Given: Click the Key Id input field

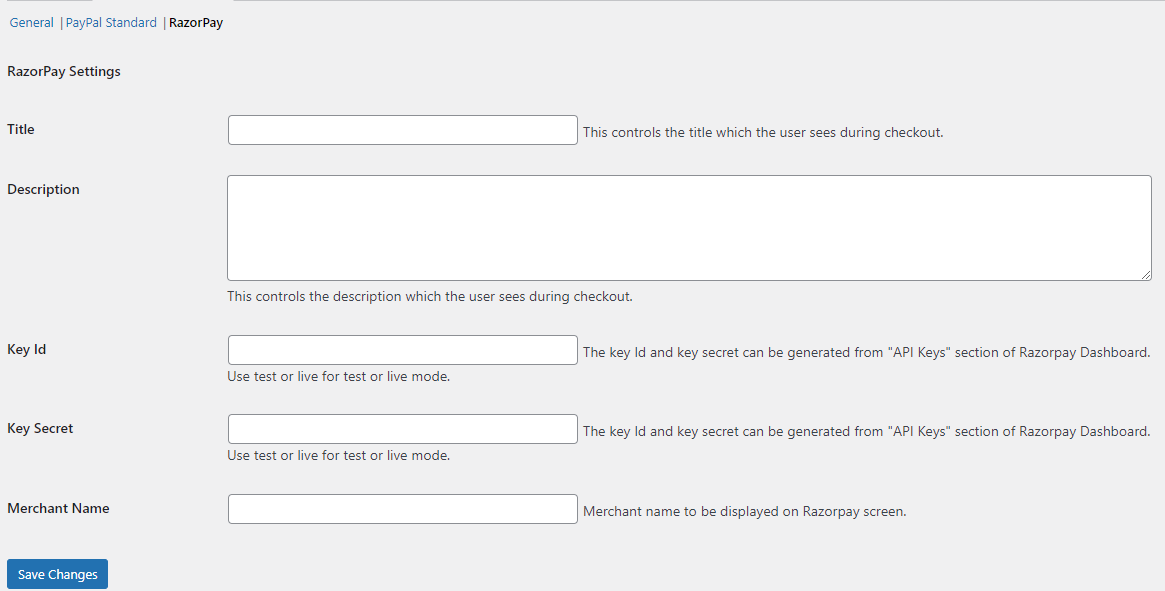Looking at the screenshot, I should point(403,350).
